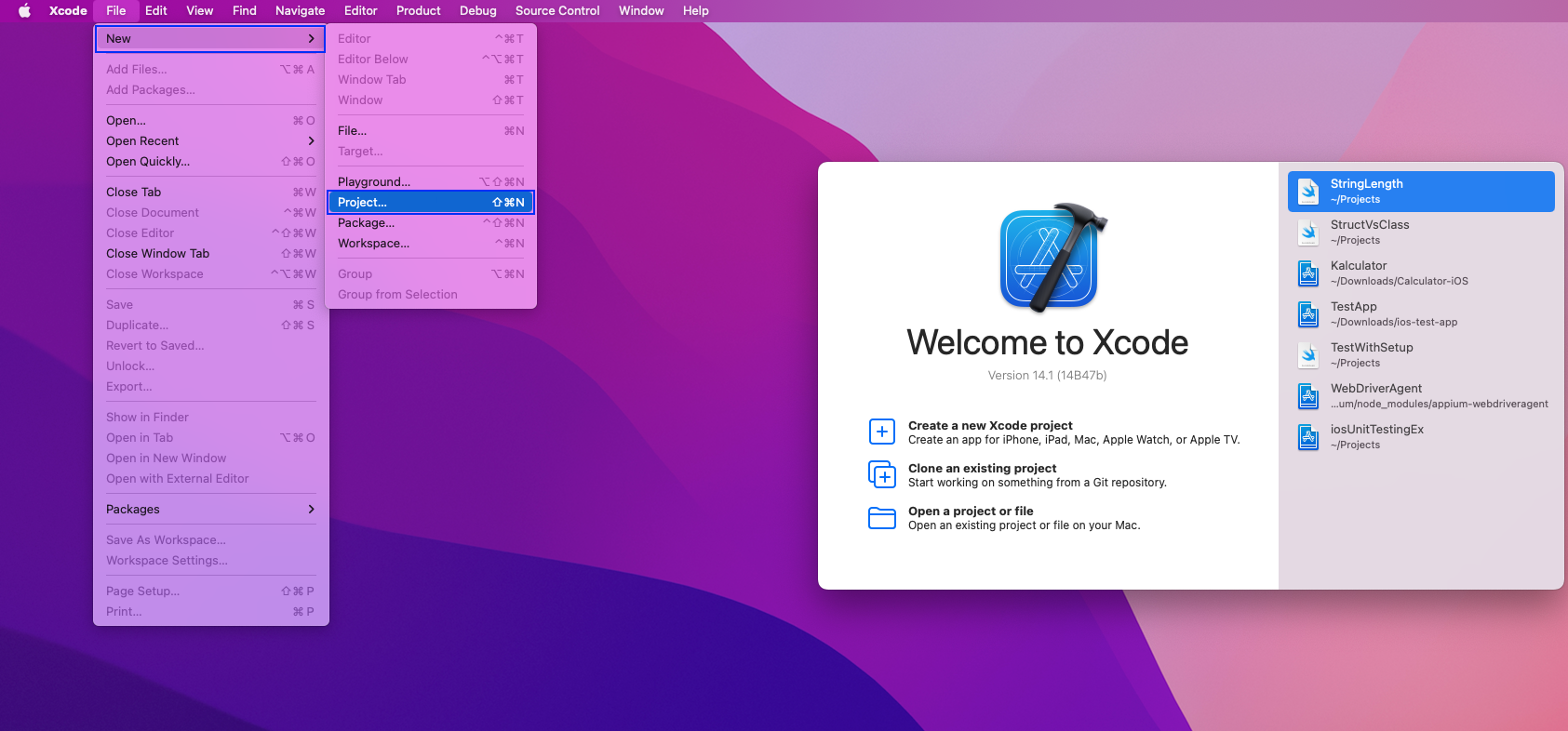
Task: Choose Package... in New submenu
Action: (431, 222)
